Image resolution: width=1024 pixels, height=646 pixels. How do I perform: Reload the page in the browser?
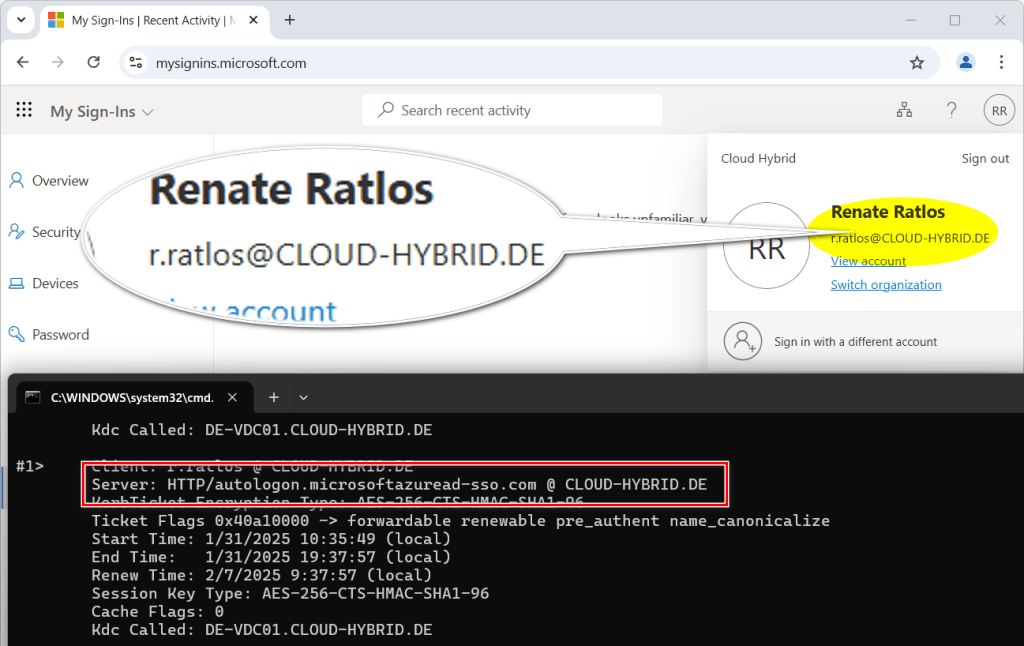pos(94,63)
